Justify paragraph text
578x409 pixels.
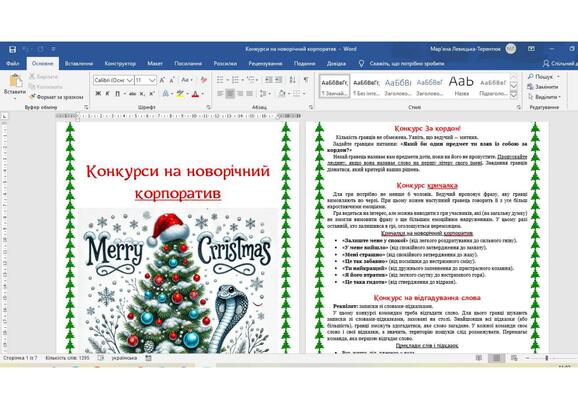point(250,94)
